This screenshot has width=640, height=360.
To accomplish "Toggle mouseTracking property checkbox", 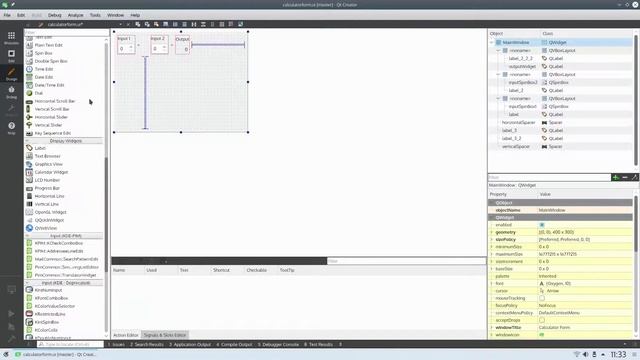I will pyautogui.click(x=542, y=298).
